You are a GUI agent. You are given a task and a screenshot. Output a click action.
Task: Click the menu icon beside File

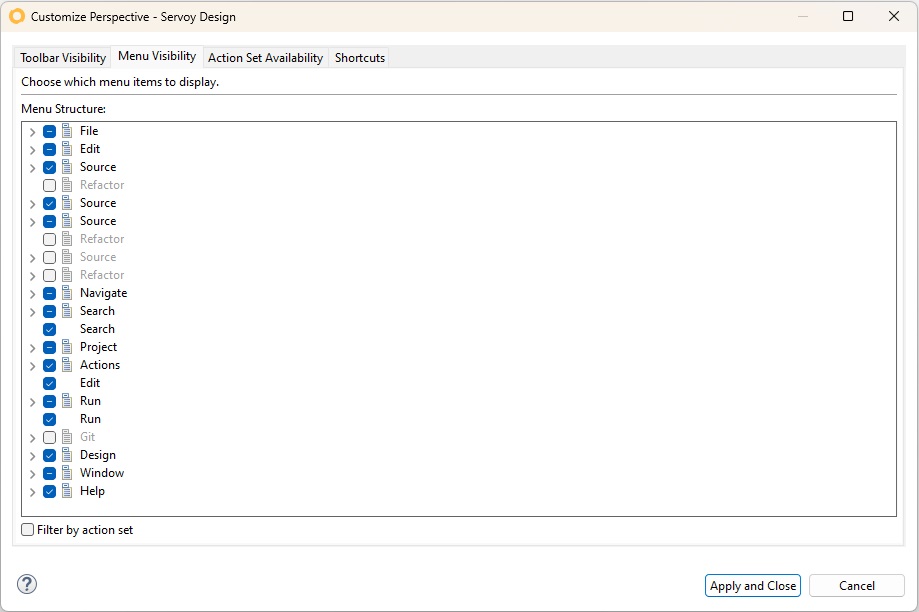click(x=67, y=131)
